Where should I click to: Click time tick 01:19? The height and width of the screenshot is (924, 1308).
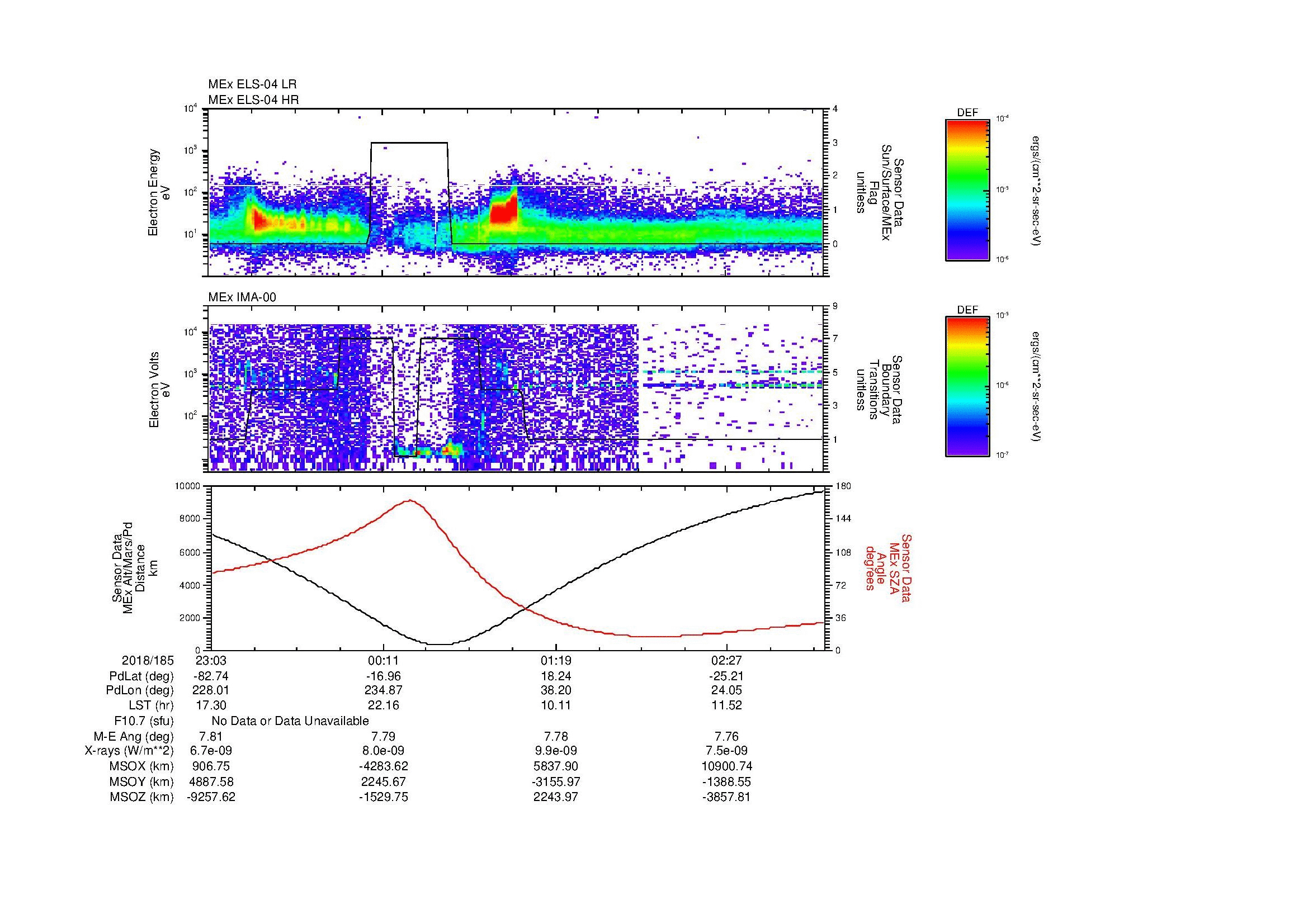pyautogui.click(x=556, y=660)
